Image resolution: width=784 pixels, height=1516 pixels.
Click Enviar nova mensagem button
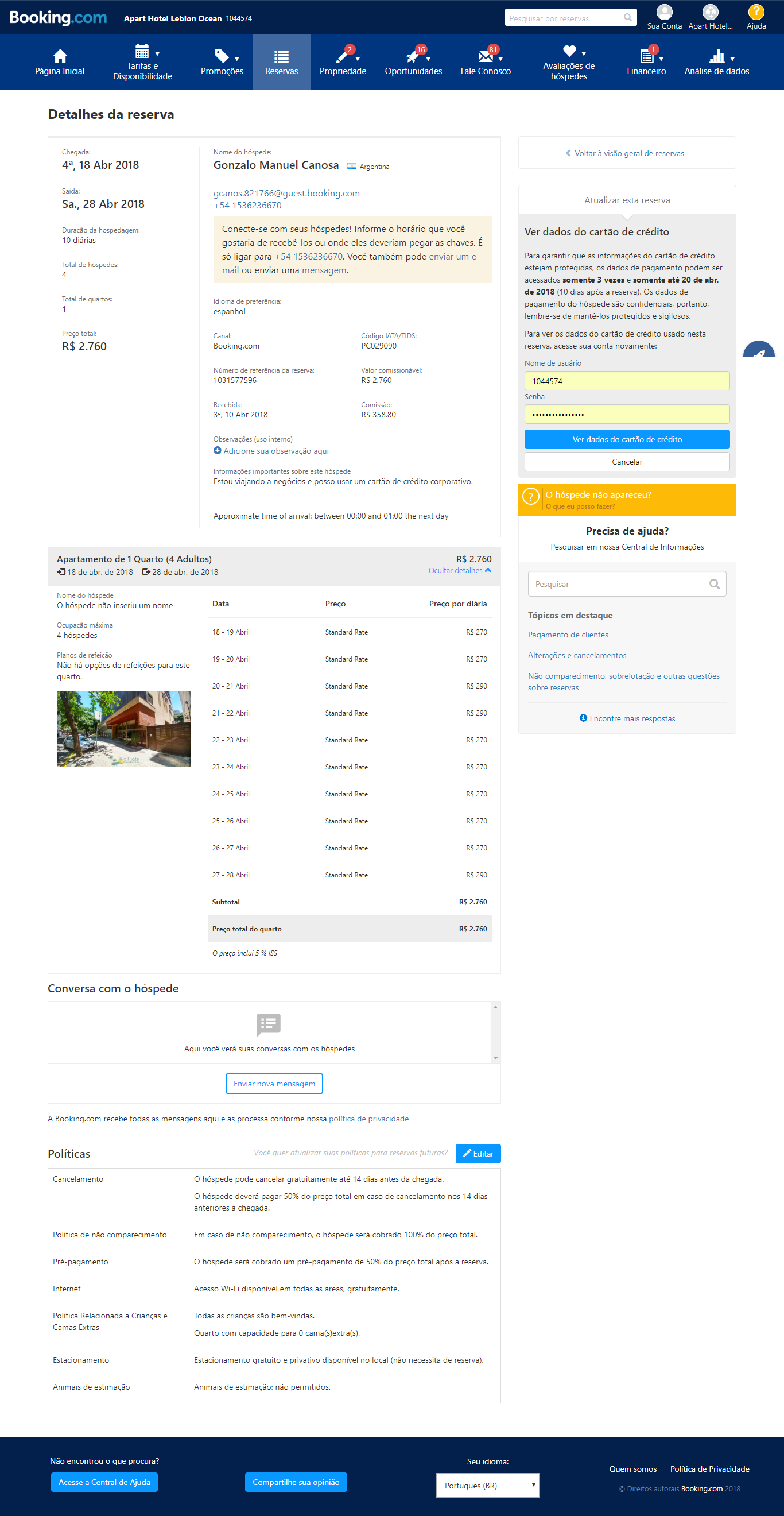[x=274, y=1084]
